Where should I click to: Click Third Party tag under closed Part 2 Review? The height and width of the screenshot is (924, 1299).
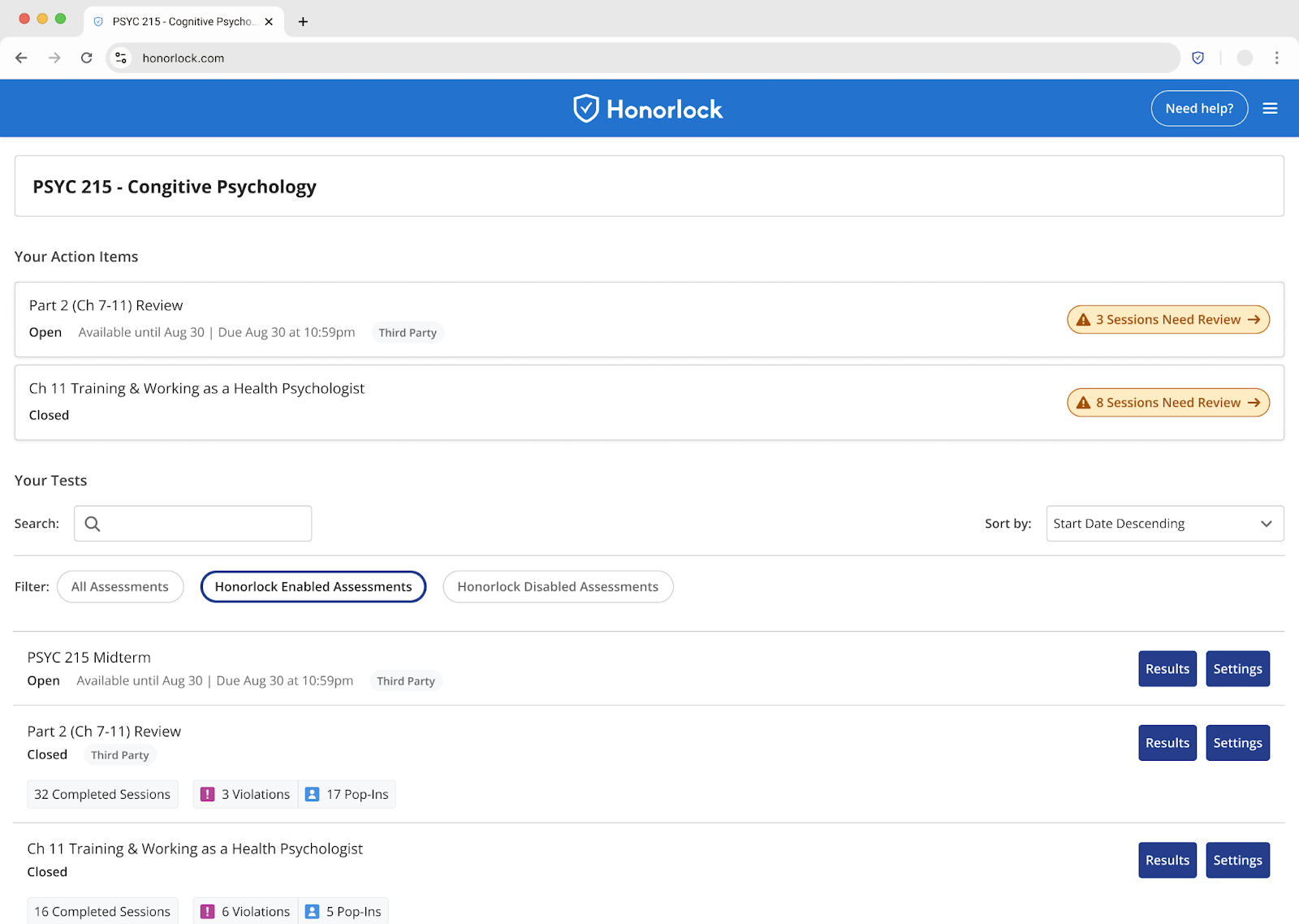point(120,755)
